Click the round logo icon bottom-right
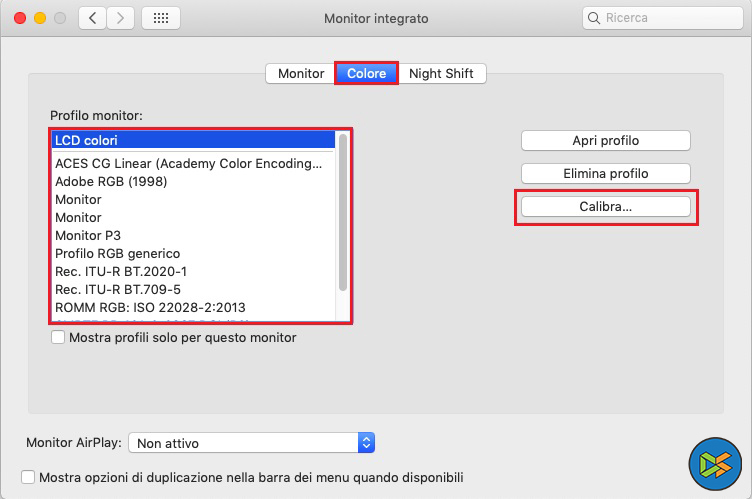Screen dimensions: 752x499 pos(714,463)
